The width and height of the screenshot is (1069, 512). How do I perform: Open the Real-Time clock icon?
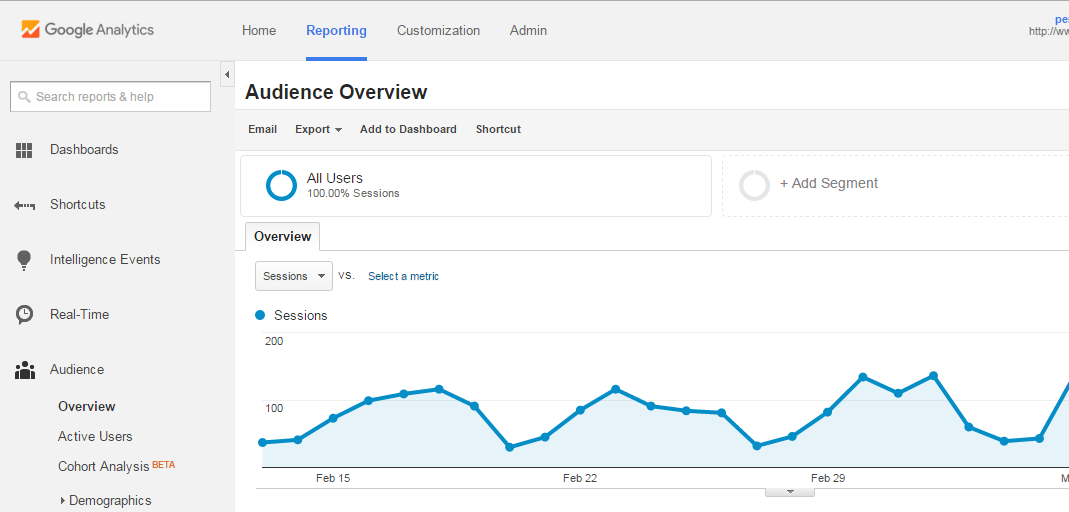coord(25,315)
